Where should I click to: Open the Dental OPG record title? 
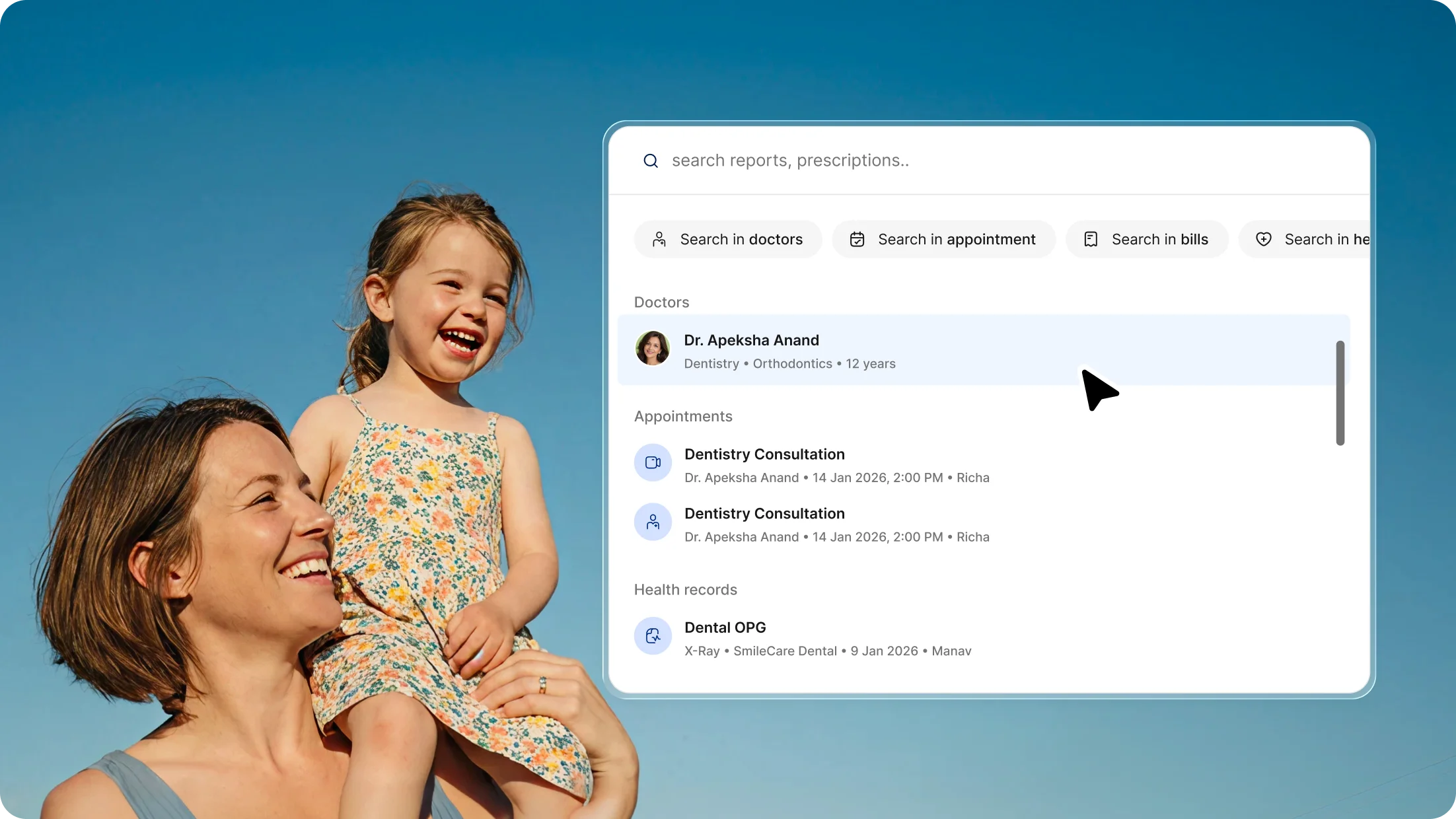[725, 627]
